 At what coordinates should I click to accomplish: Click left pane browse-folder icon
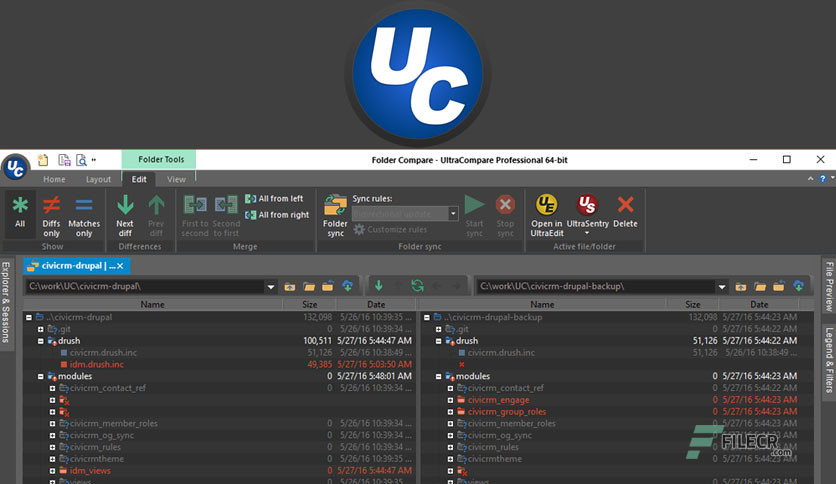309,287
